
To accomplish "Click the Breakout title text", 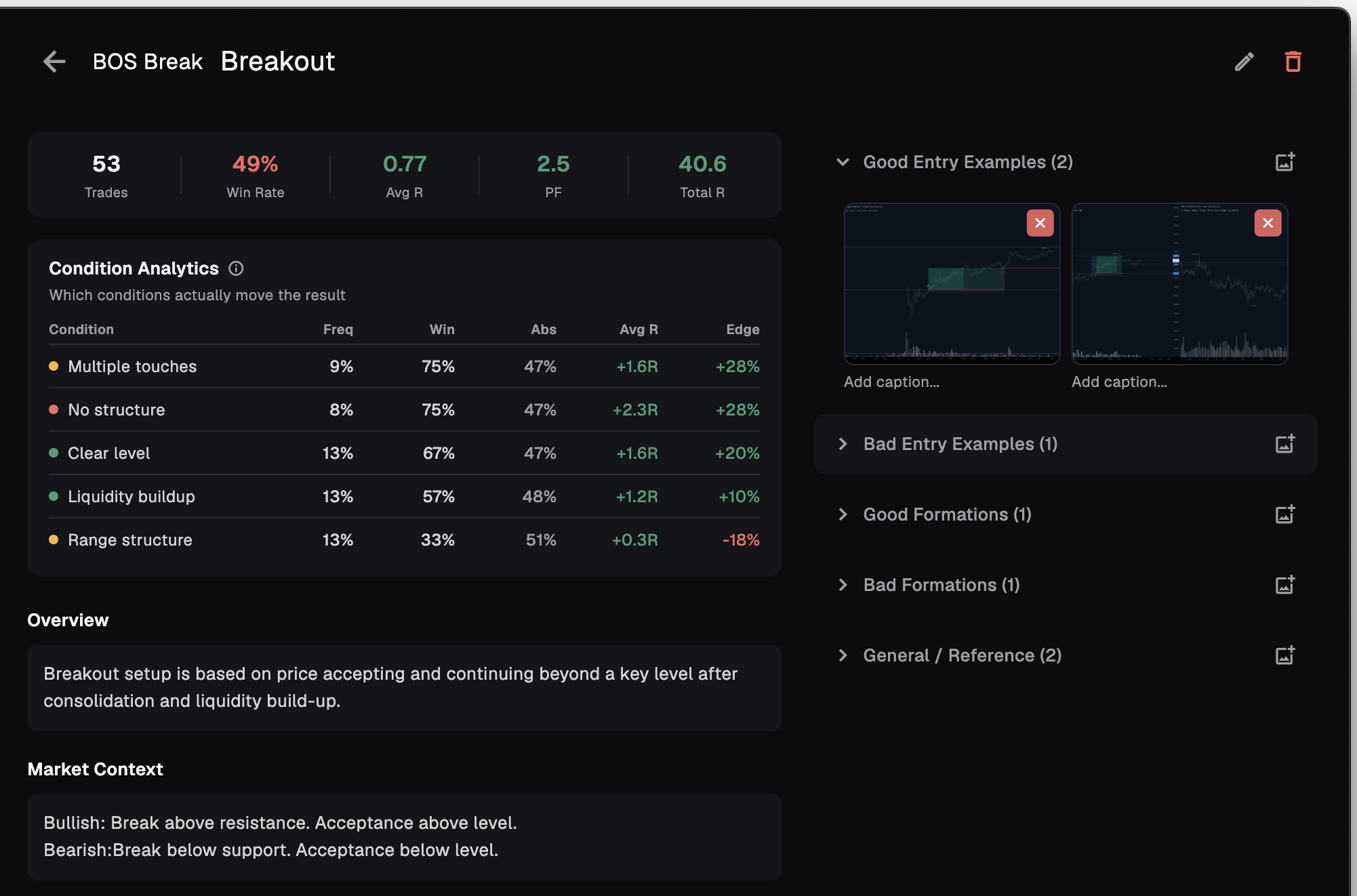I will (278, 62).
